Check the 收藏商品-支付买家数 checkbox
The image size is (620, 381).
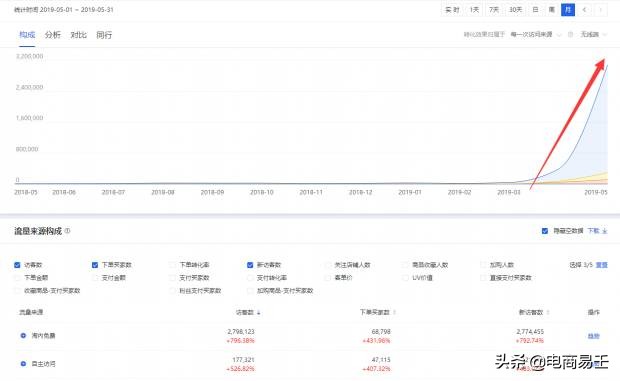click(17, 291)
